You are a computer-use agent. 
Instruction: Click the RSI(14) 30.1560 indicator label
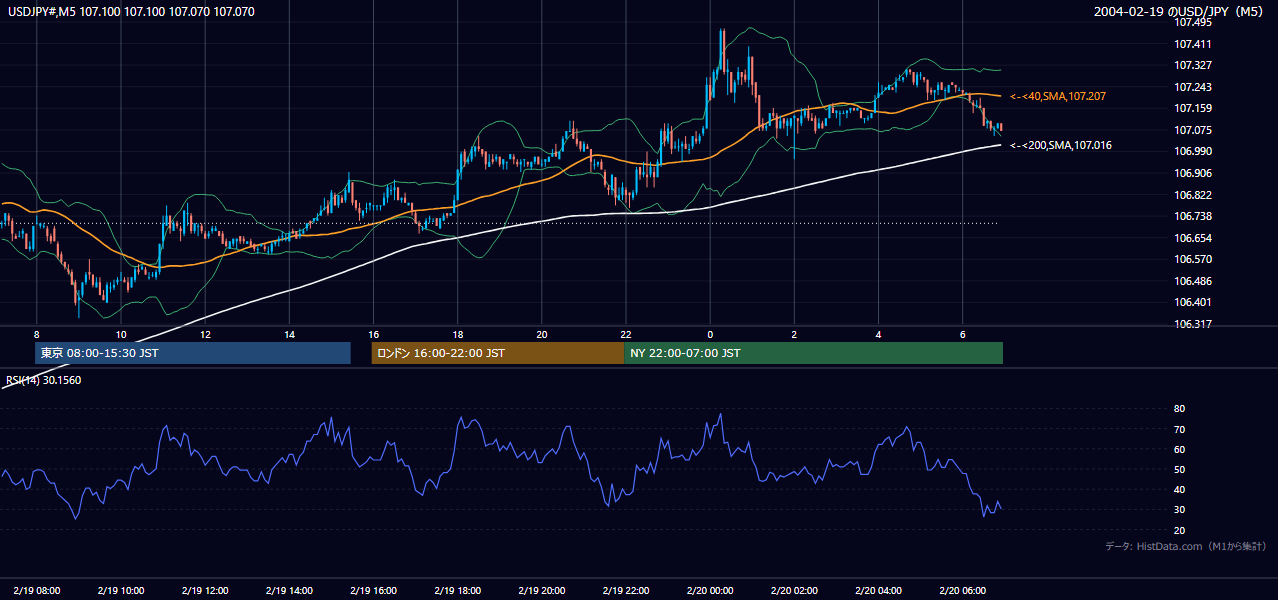point(44,380)
